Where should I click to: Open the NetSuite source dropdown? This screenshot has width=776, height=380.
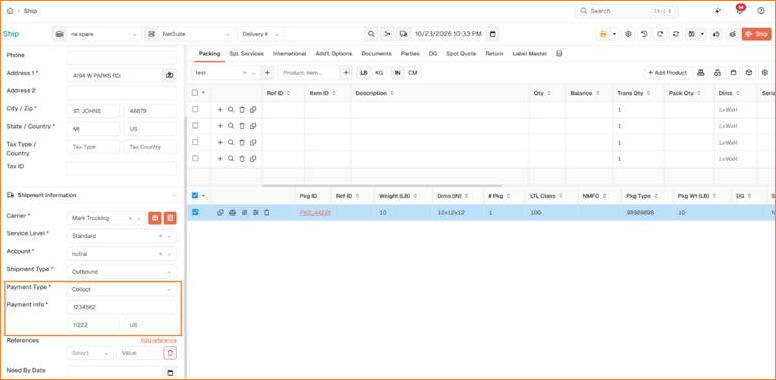pos(195,34)
